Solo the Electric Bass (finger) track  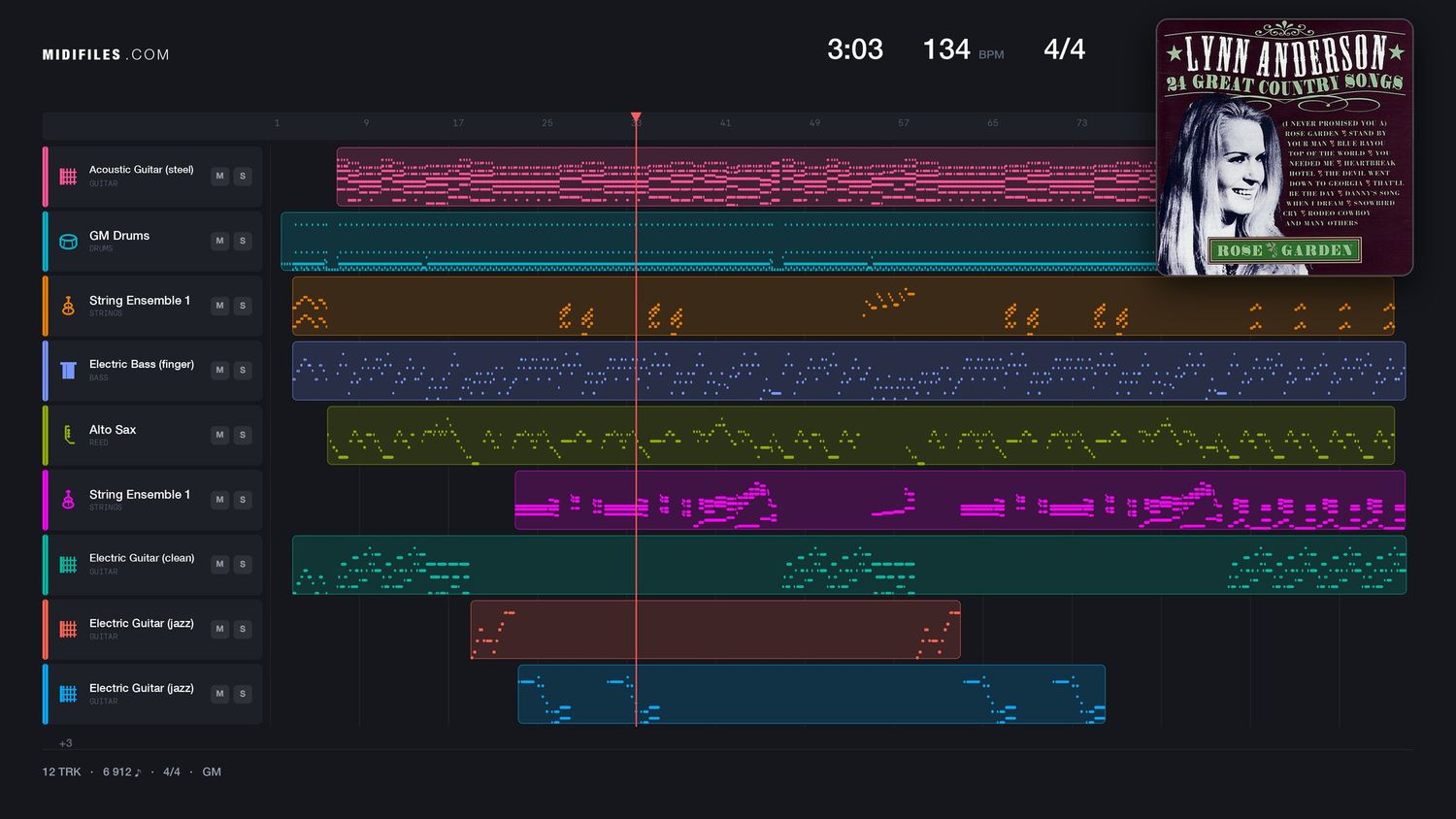click(243, 370)
